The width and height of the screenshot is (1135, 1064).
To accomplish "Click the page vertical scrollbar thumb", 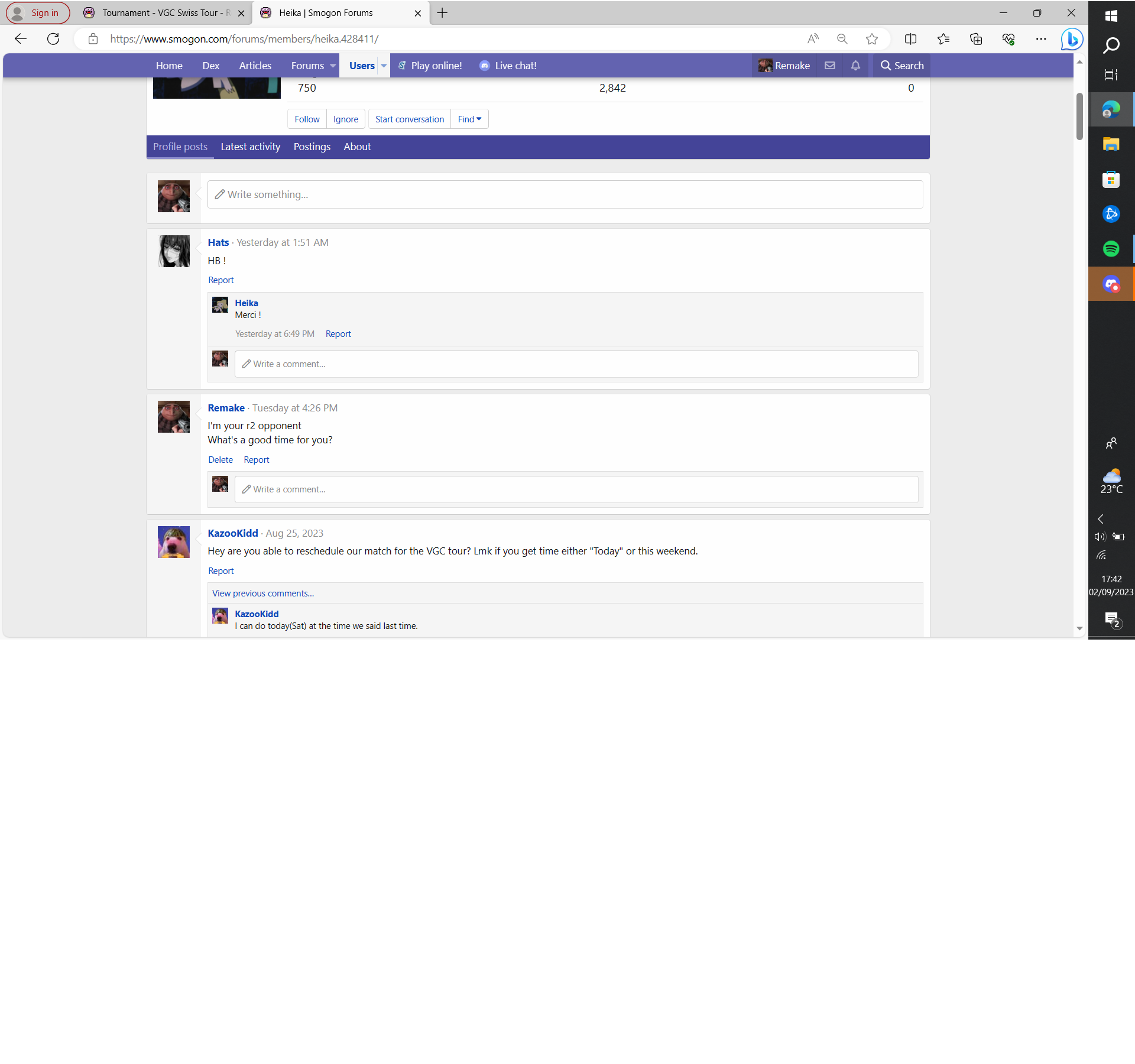I will pyautogui.click(x=1079, y=115).
